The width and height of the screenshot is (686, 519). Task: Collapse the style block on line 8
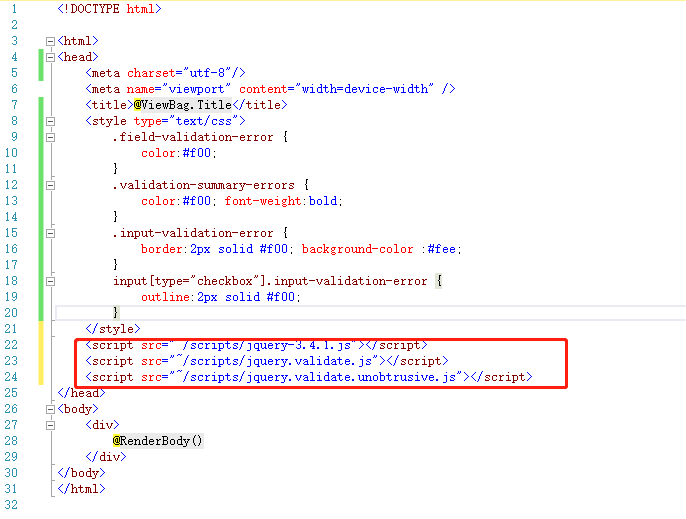coord(50,122)
